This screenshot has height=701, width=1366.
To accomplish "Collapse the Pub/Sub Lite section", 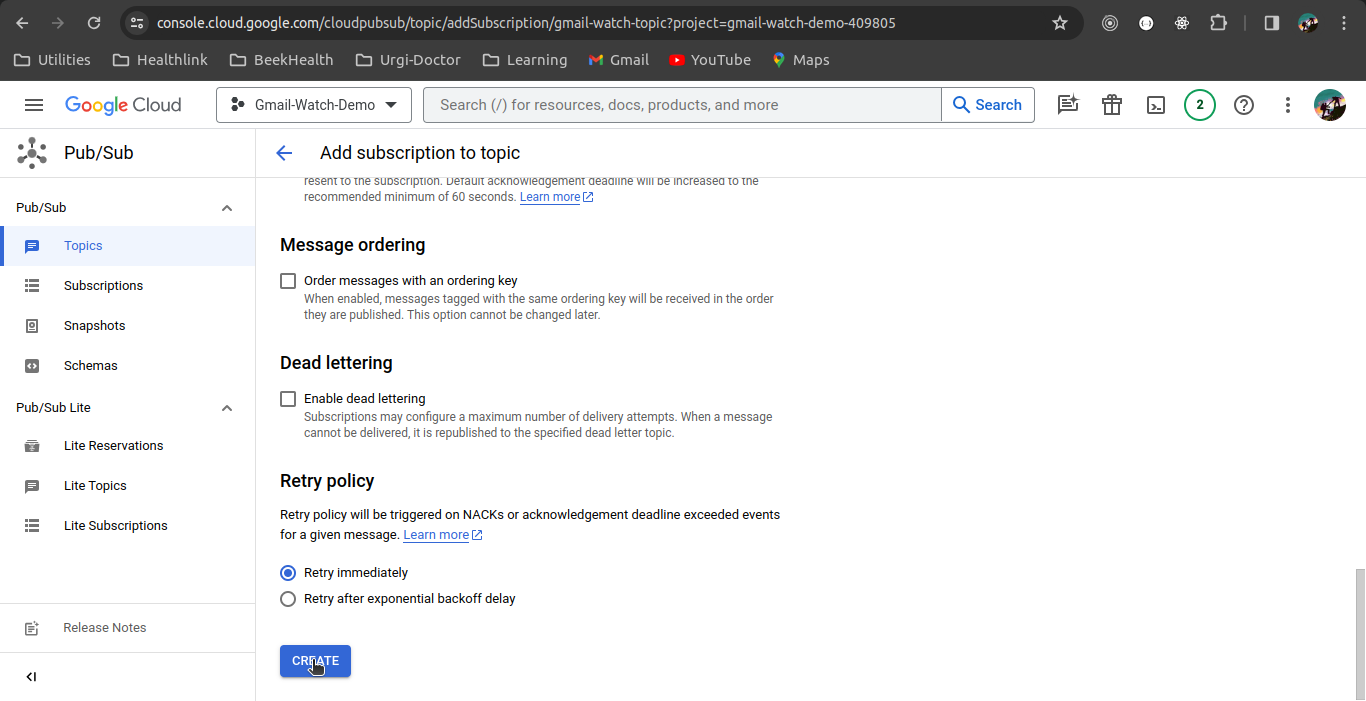I will [227, 407].
